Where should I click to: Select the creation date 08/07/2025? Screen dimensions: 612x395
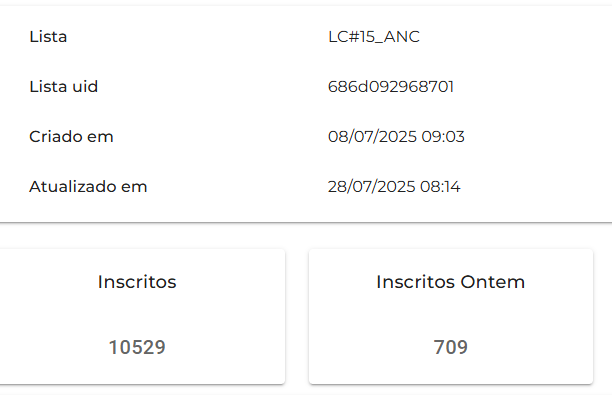click(x=372, y=137)
